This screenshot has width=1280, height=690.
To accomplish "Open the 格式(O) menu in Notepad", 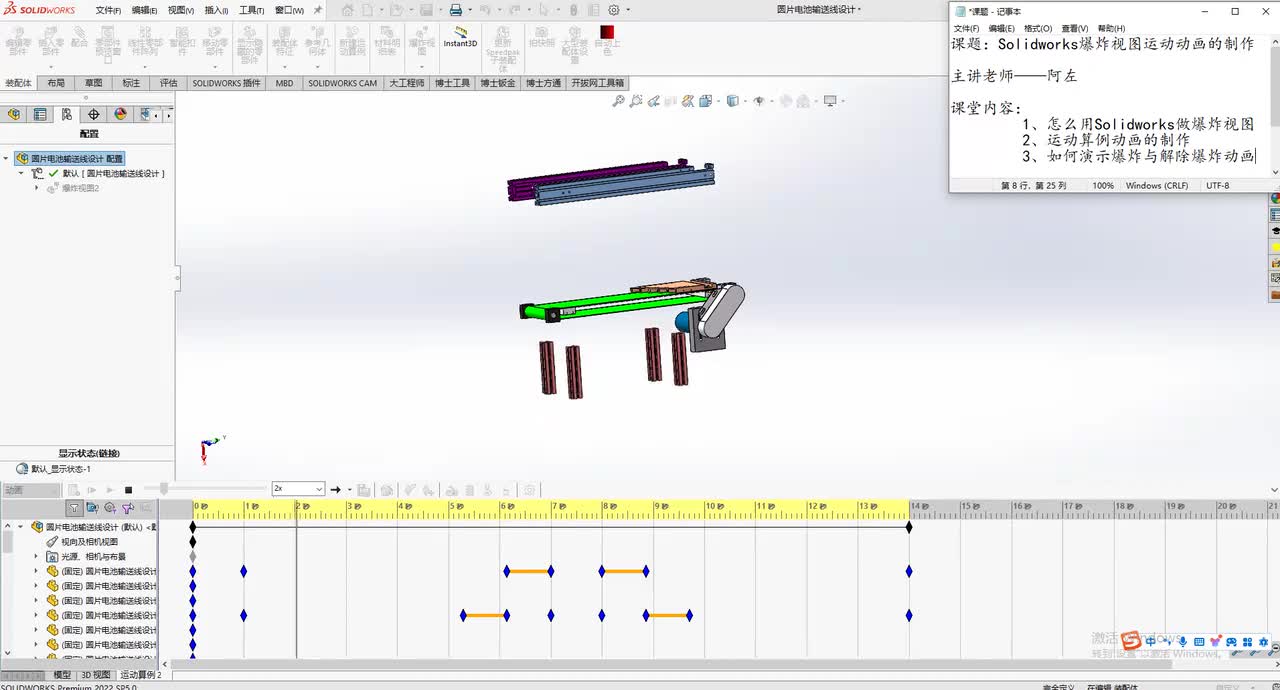I will 1037,28.
